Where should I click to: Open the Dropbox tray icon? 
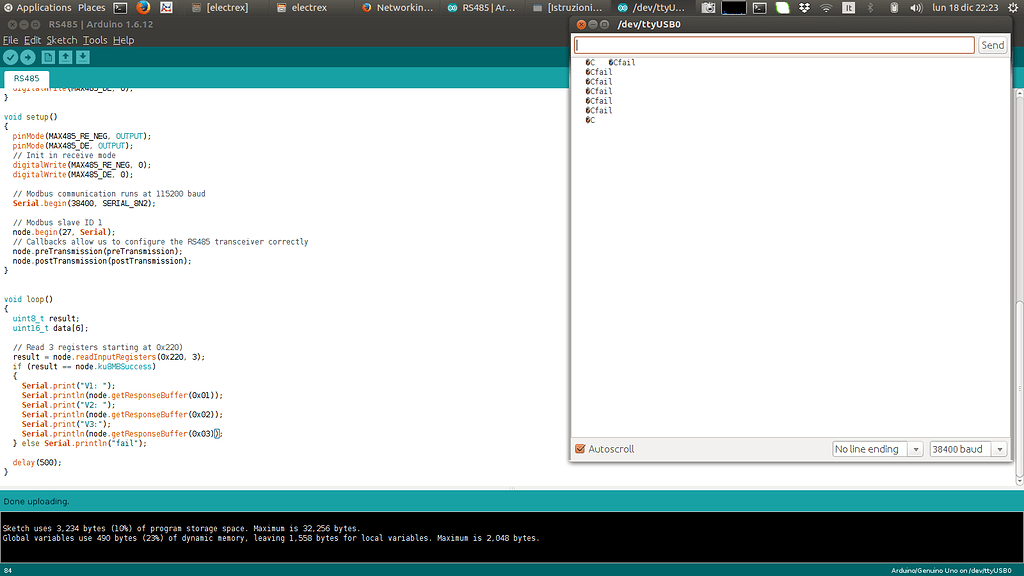[805, 7]
